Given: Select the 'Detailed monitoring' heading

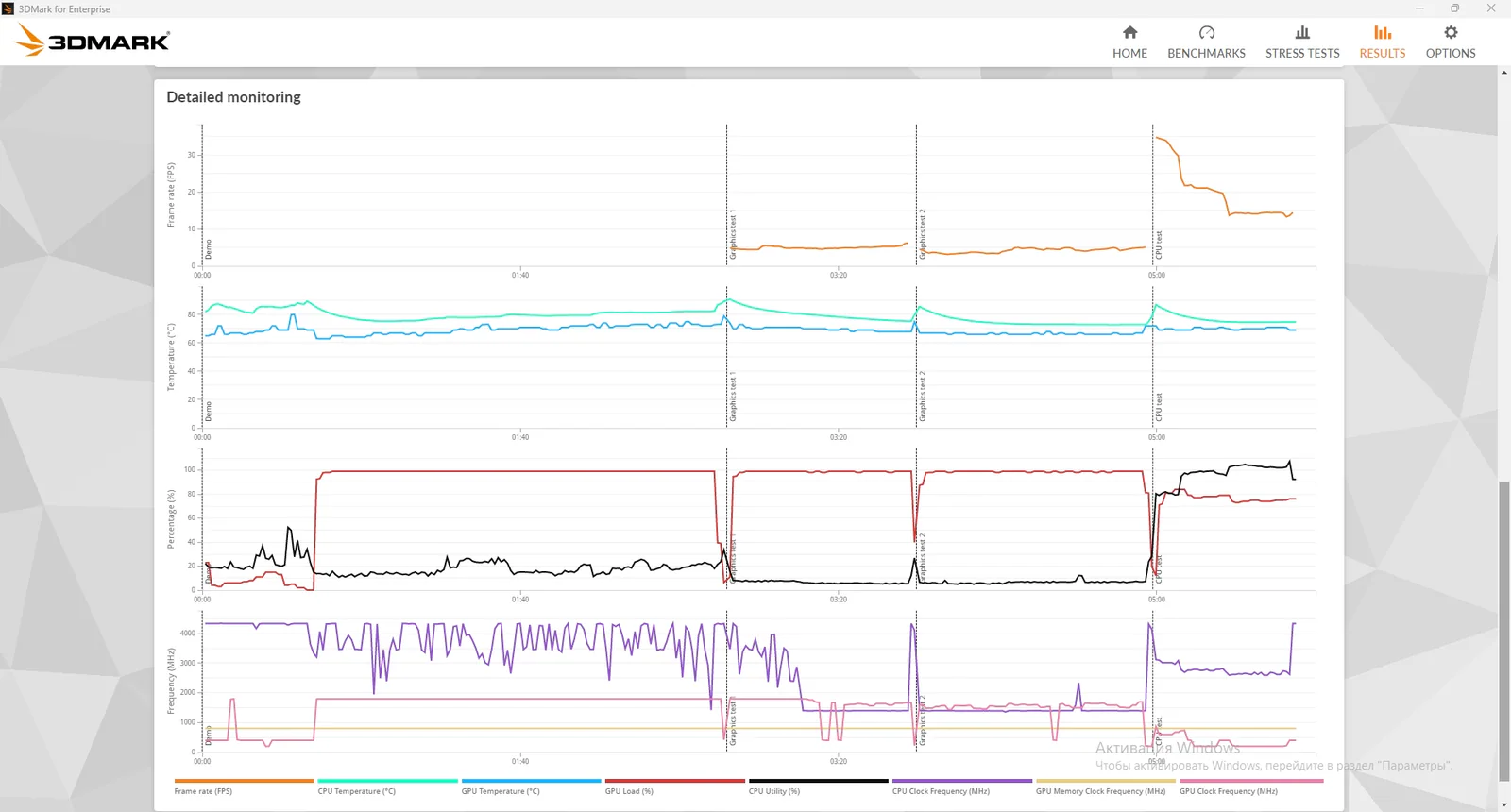Looking at the screenshot, I should (233, 97).
